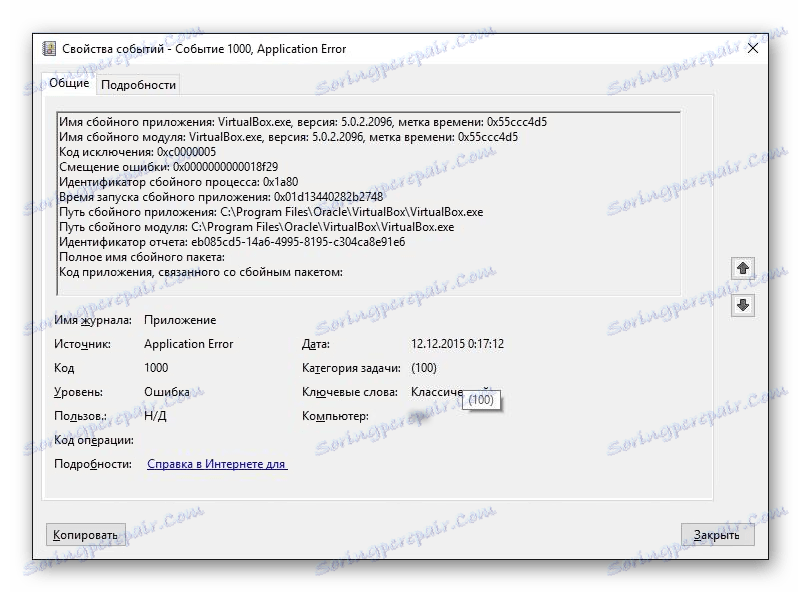
Task: Click the Пользов. label
Action: click(x=80, y=416)
